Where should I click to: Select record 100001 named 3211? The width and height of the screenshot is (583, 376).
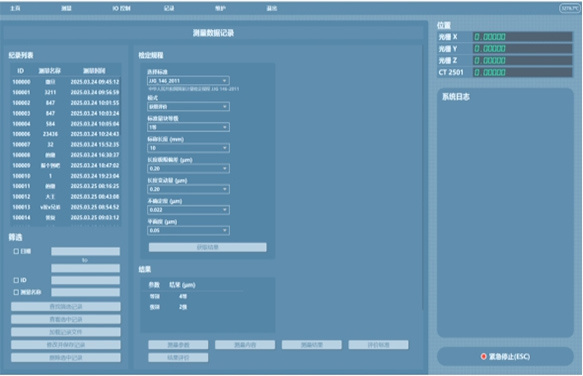tap(66, 92)
